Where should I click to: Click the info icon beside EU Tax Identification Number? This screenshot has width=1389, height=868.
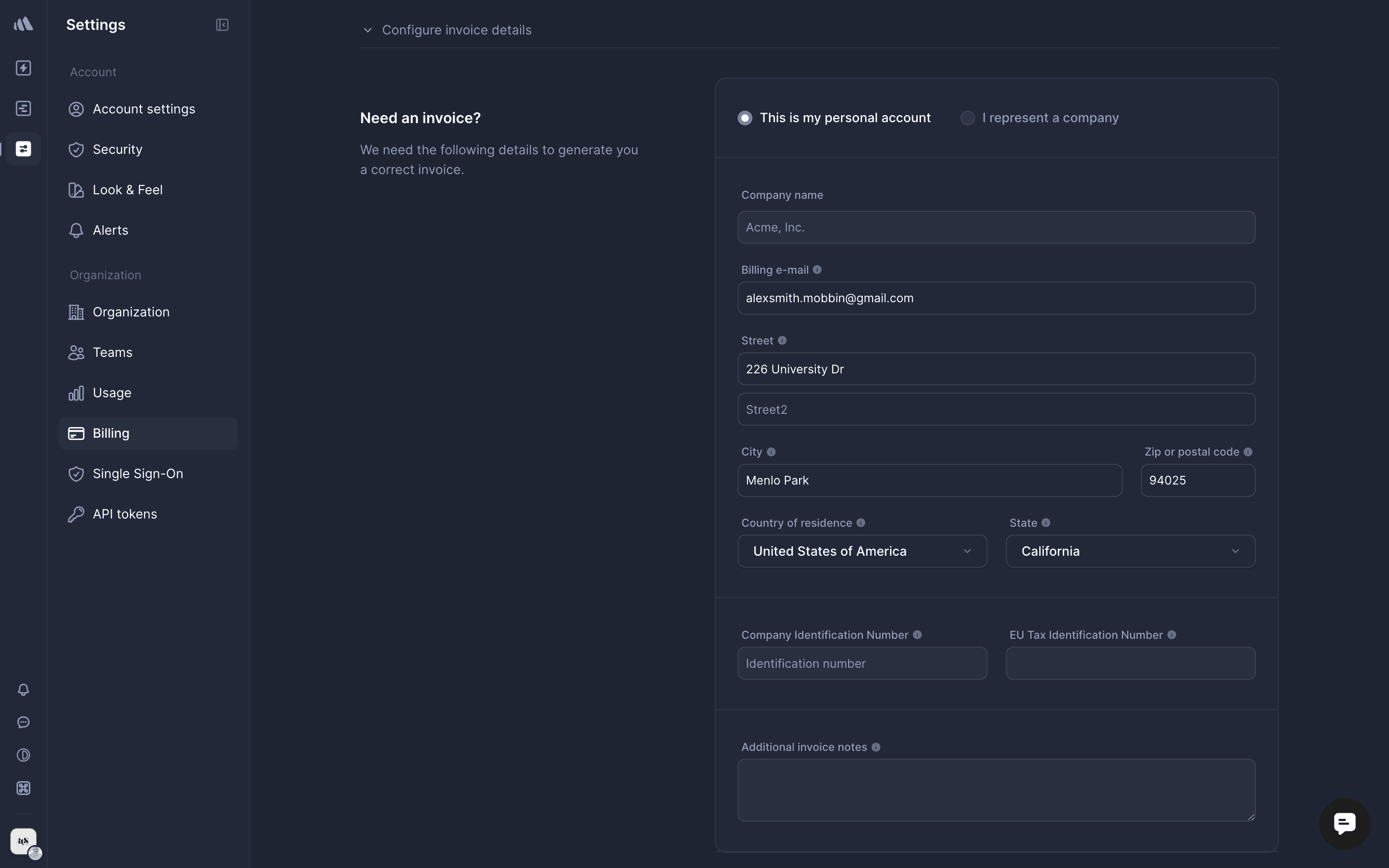[1172, 635]
